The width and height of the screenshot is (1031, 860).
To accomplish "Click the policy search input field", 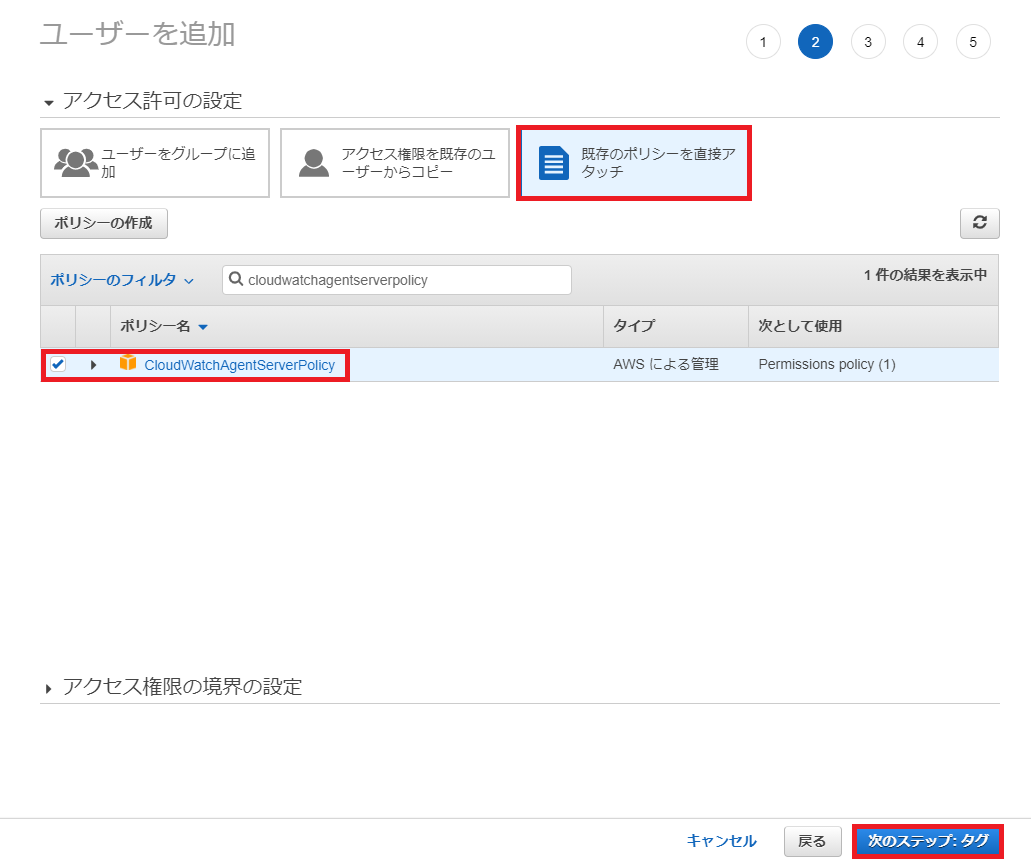I will tap(396, 279).
